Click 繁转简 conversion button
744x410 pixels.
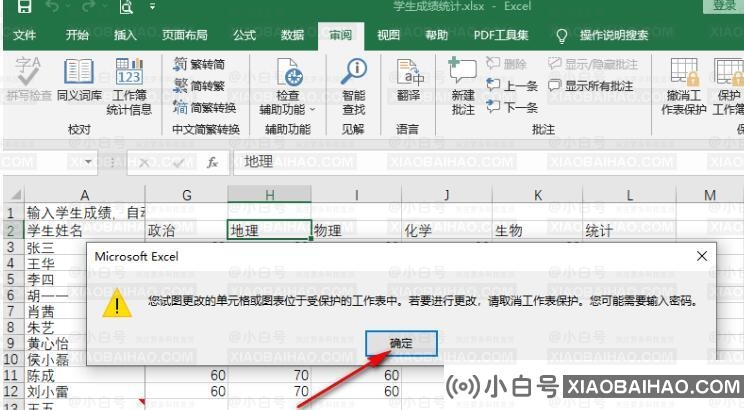click(x=199, y=64)
